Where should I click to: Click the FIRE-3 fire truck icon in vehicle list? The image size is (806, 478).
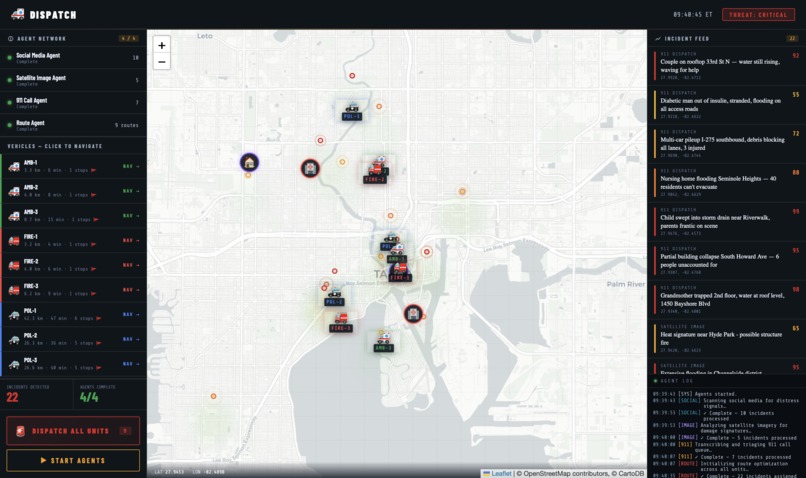point(14,290)
